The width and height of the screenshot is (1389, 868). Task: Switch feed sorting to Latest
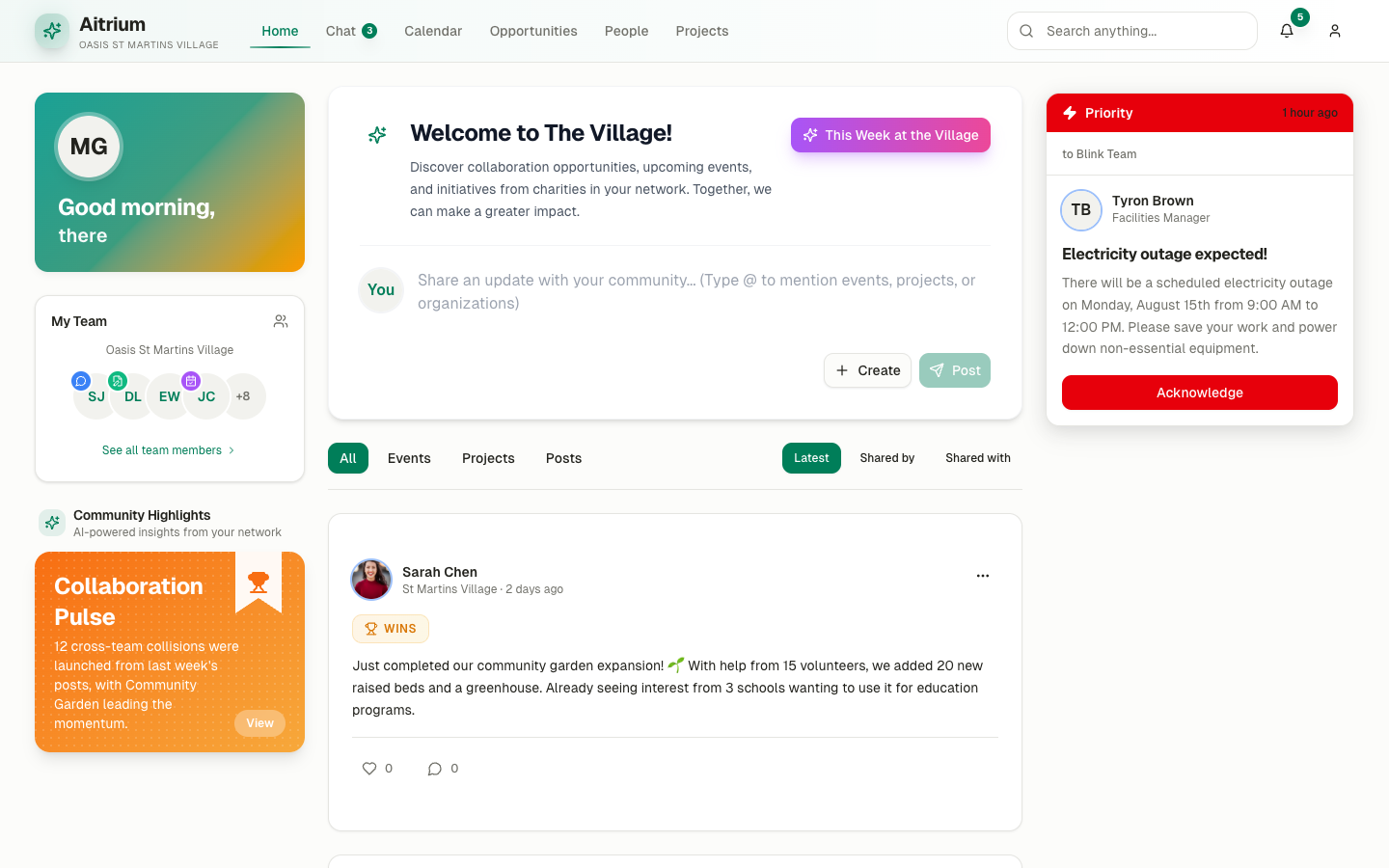811,458
